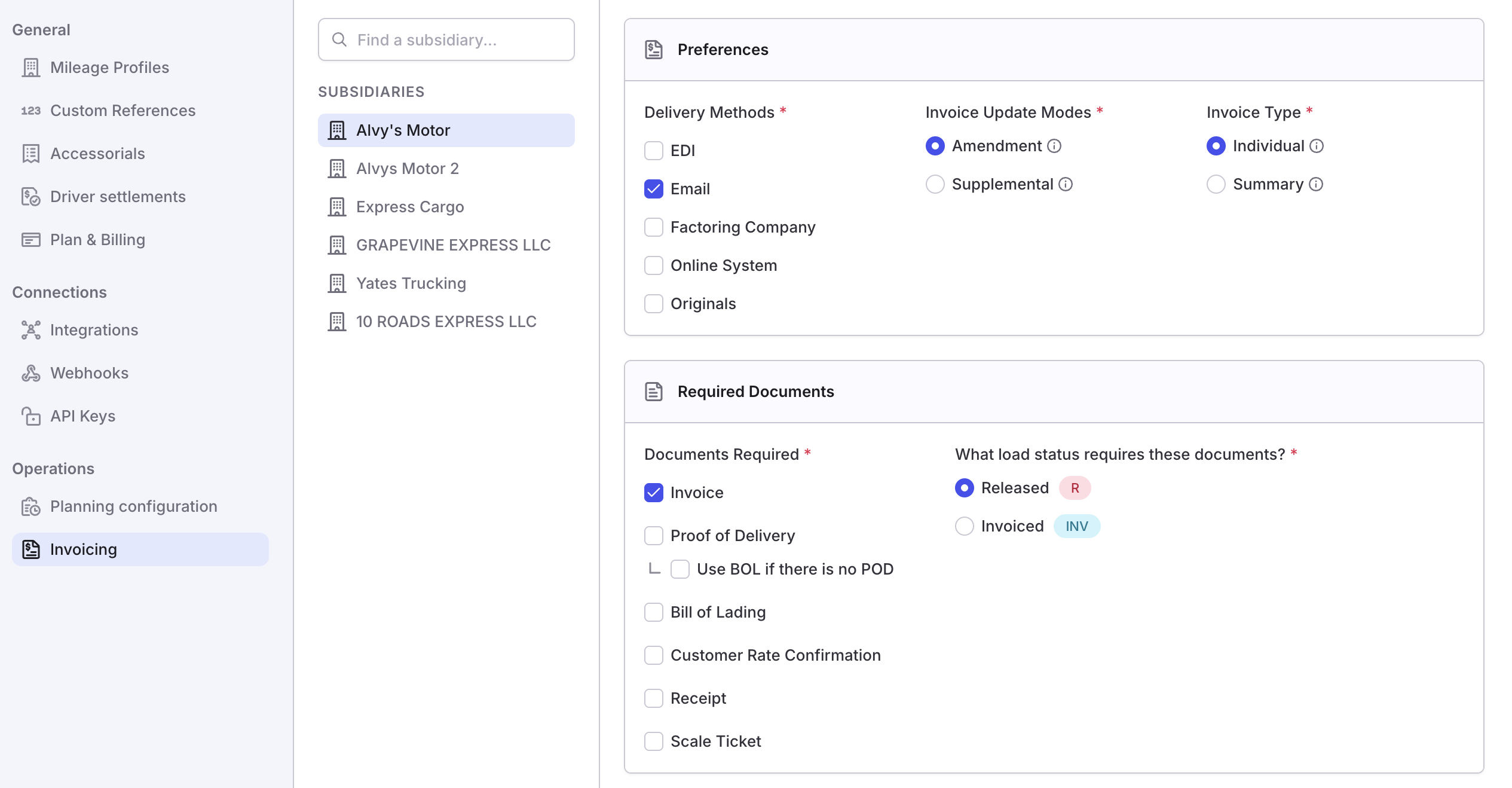1512x788 pixels.
Task: Open Custom References settings
Action: coord(140,111)
